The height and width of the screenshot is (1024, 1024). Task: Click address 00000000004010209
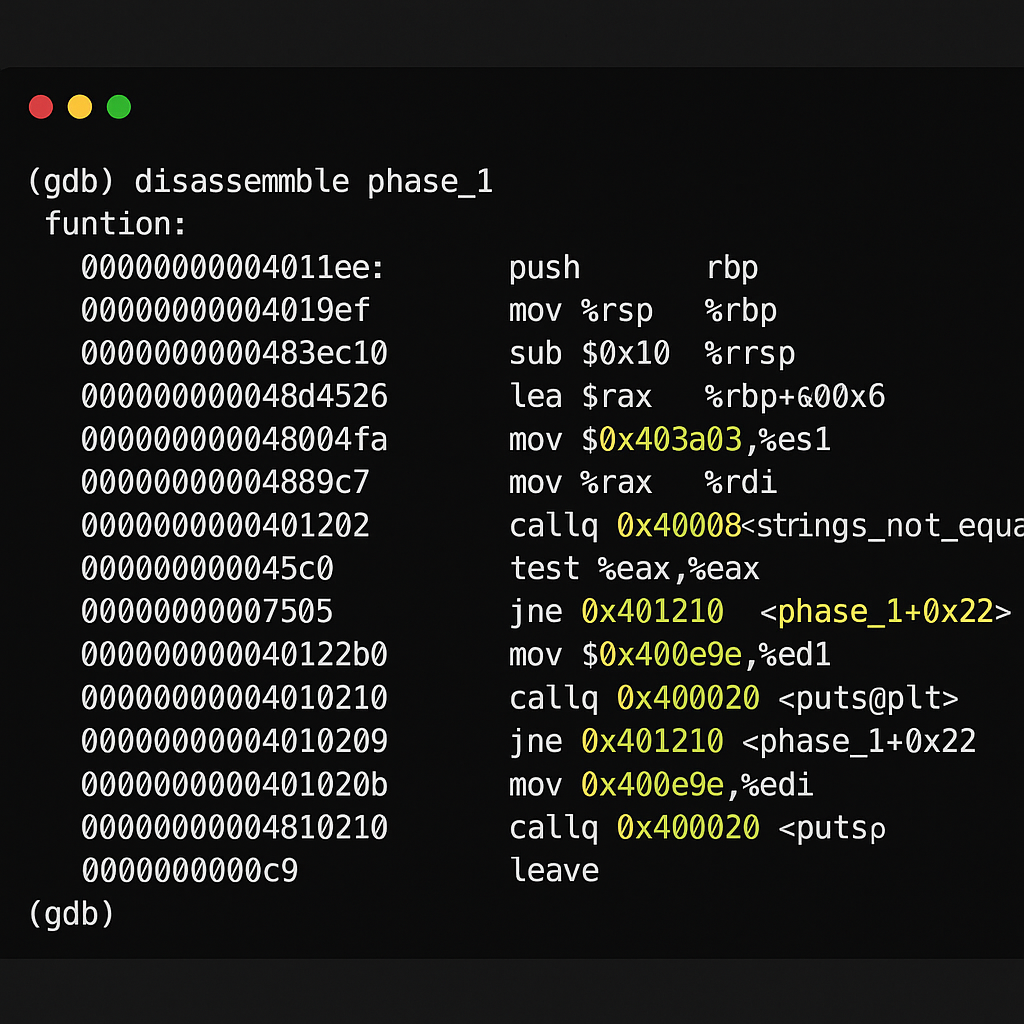234,741
